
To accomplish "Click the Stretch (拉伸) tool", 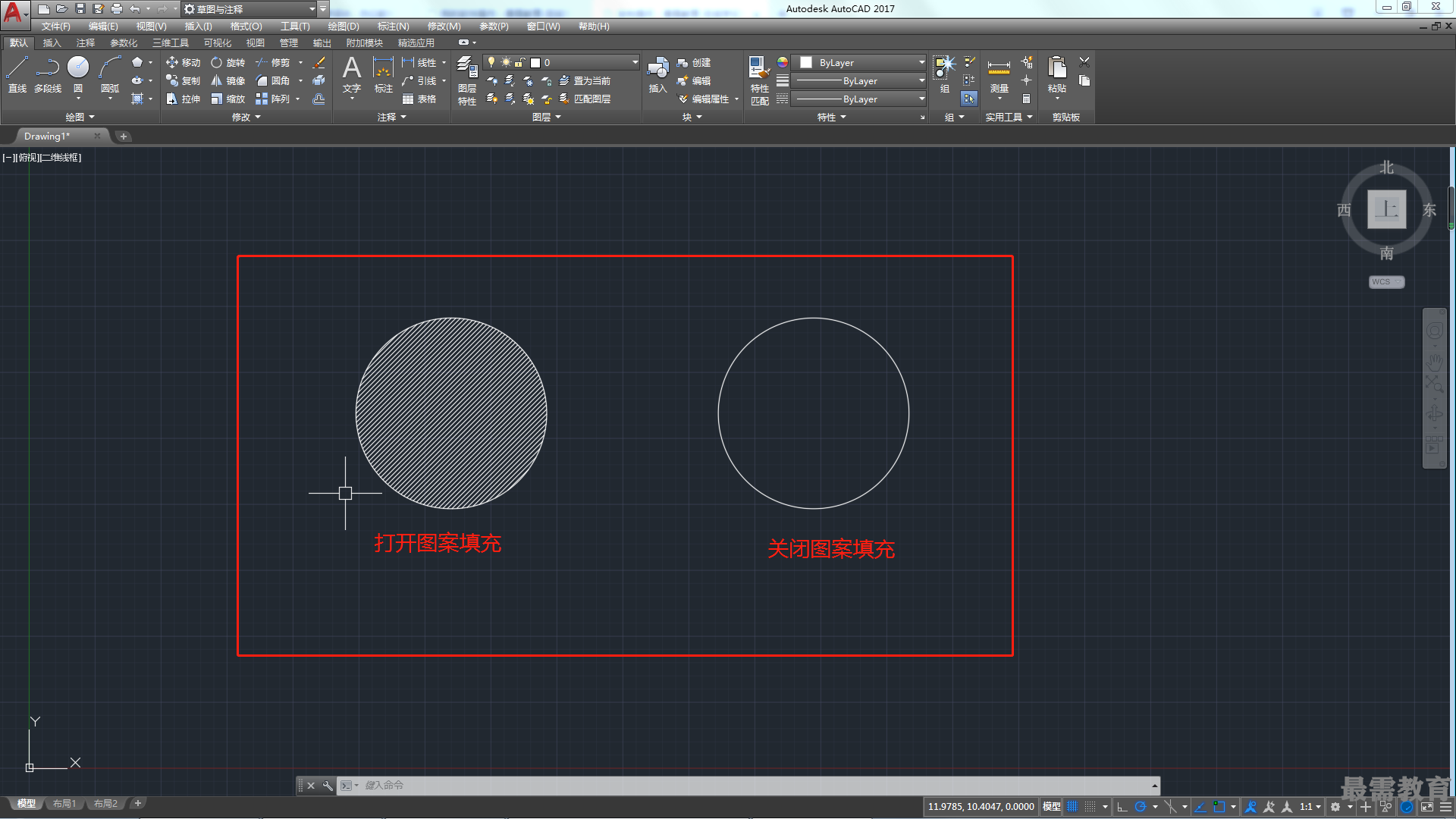I will pos(183,99).
